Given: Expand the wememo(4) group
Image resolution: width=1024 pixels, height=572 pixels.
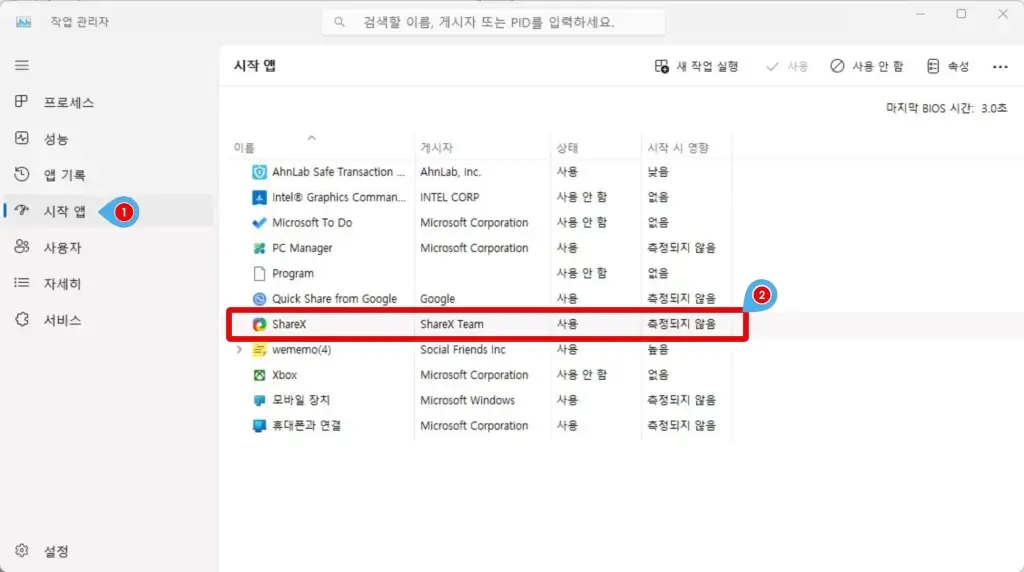Looking at the screenshot, I should tap(239, 350).
